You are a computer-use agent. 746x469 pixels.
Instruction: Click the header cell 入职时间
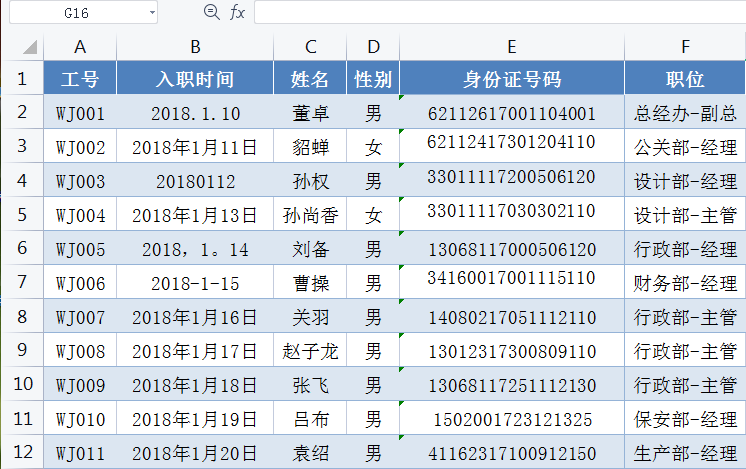click(x=195, y=78)
